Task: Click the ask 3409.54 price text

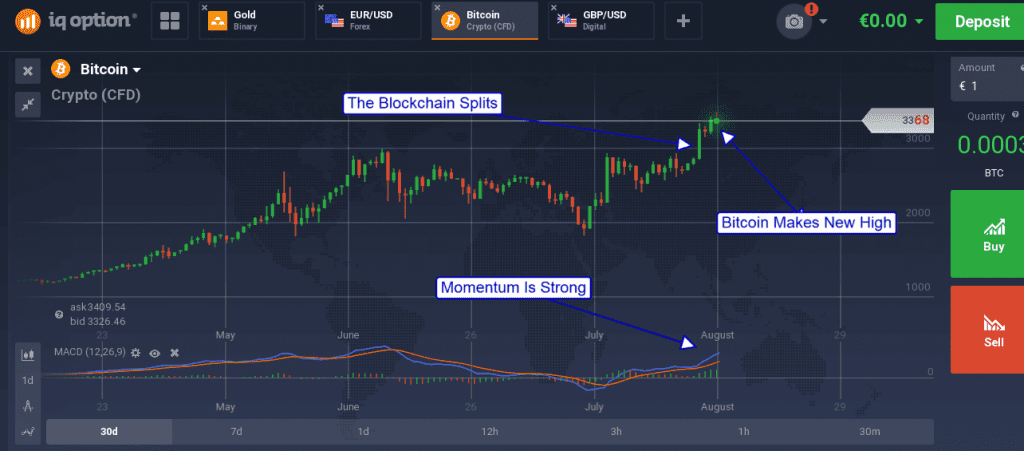Action: (98, 307)
